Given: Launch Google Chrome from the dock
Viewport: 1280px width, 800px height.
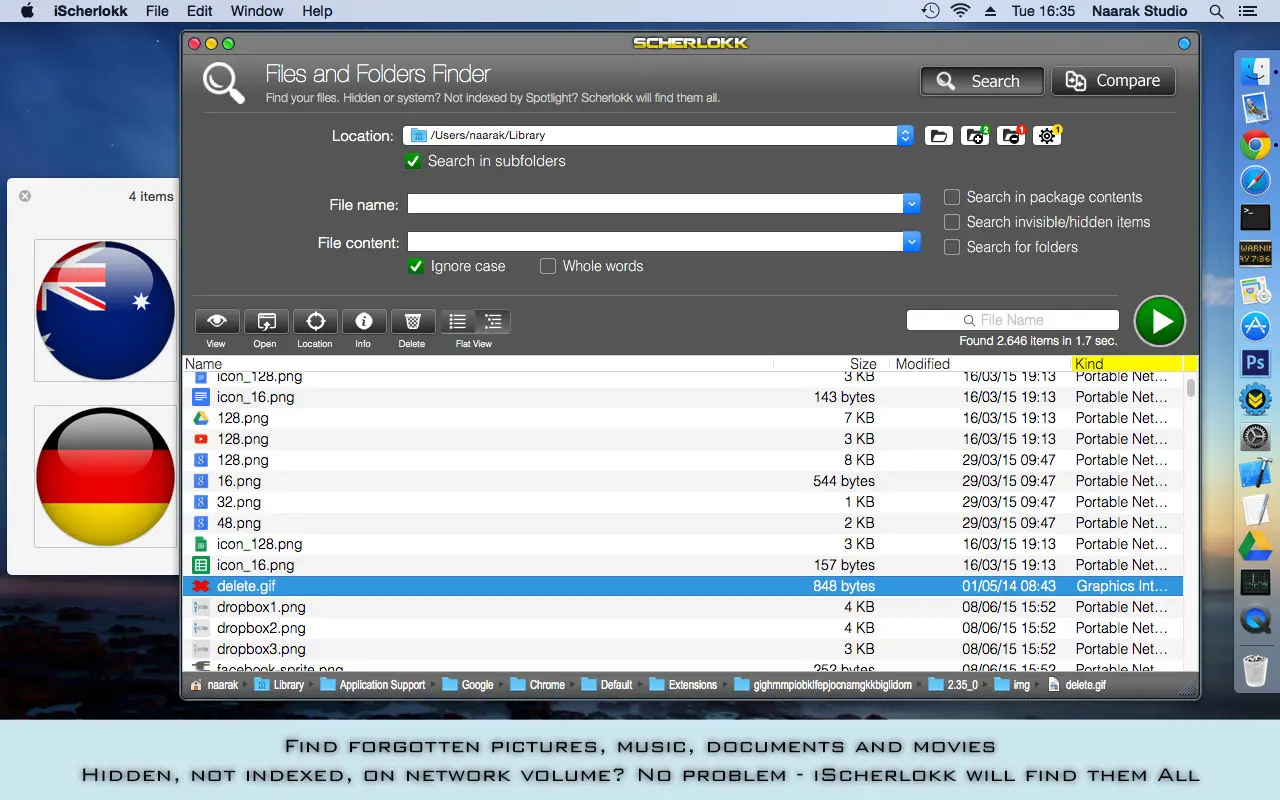Looking at the screenshot, I should click(1255, 145).
